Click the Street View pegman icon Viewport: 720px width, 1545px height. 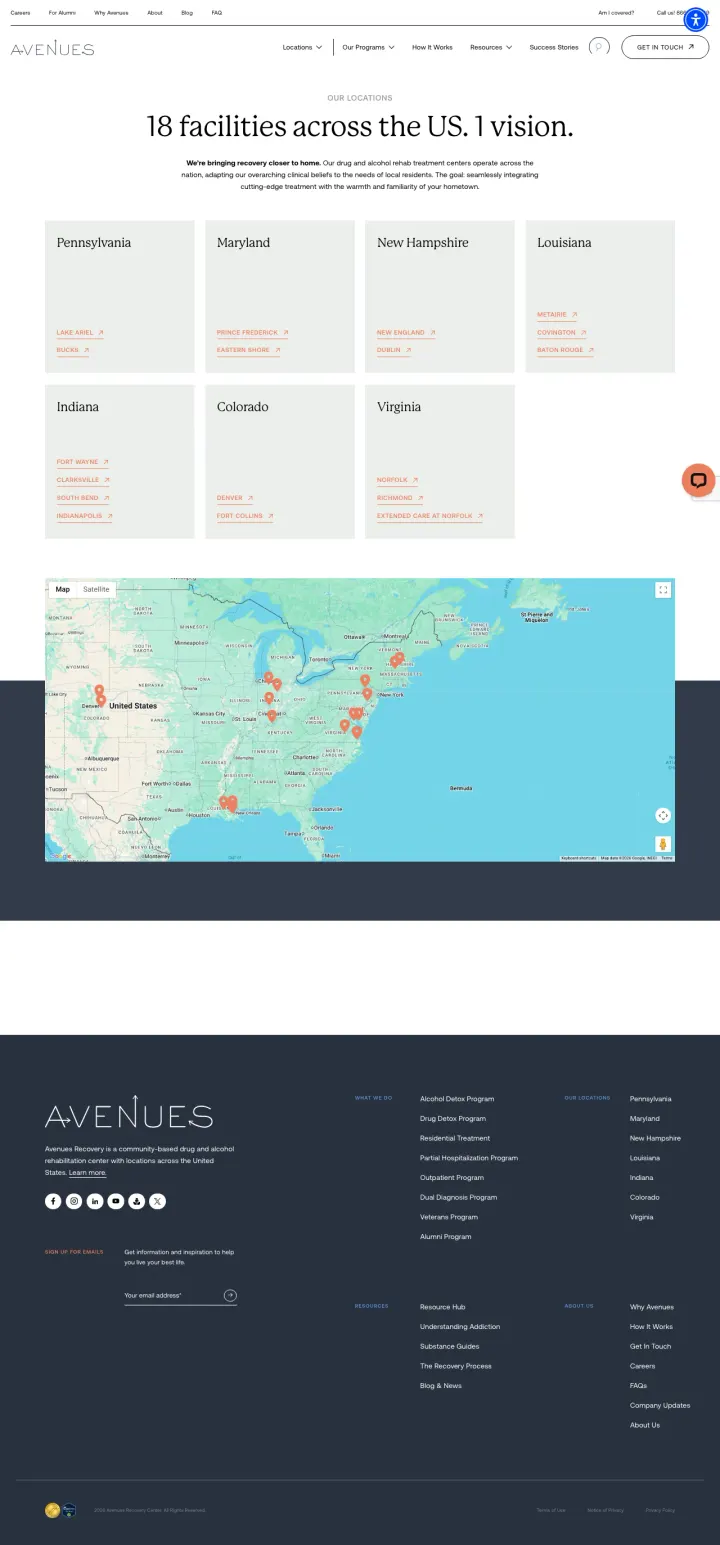[663, 844]
